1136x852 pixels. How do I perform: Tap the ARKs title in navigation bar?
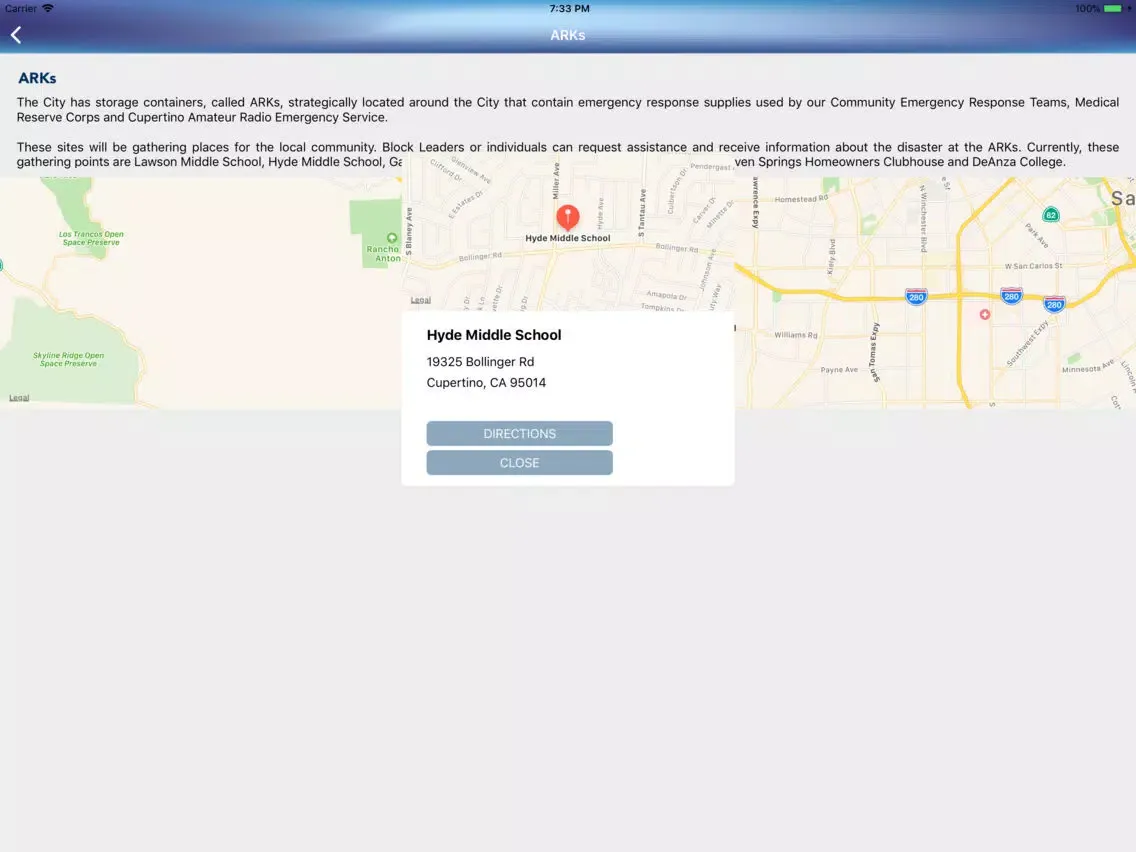[x=567, y=35]
